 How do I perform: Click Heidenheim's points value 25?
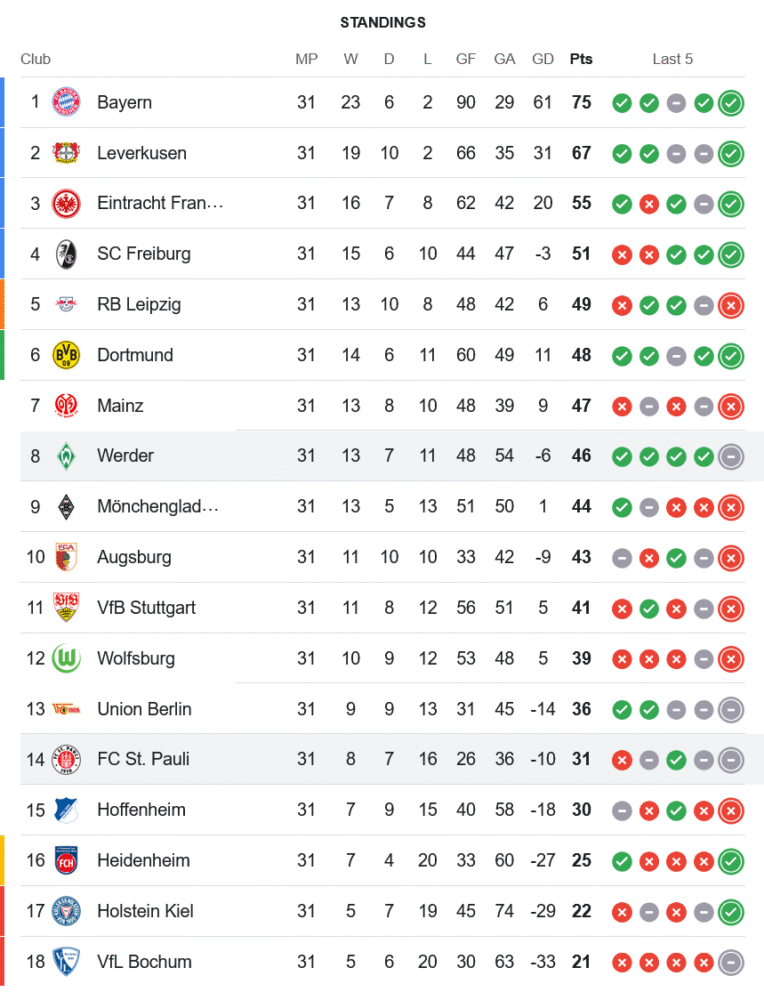(x=581, y=860)
